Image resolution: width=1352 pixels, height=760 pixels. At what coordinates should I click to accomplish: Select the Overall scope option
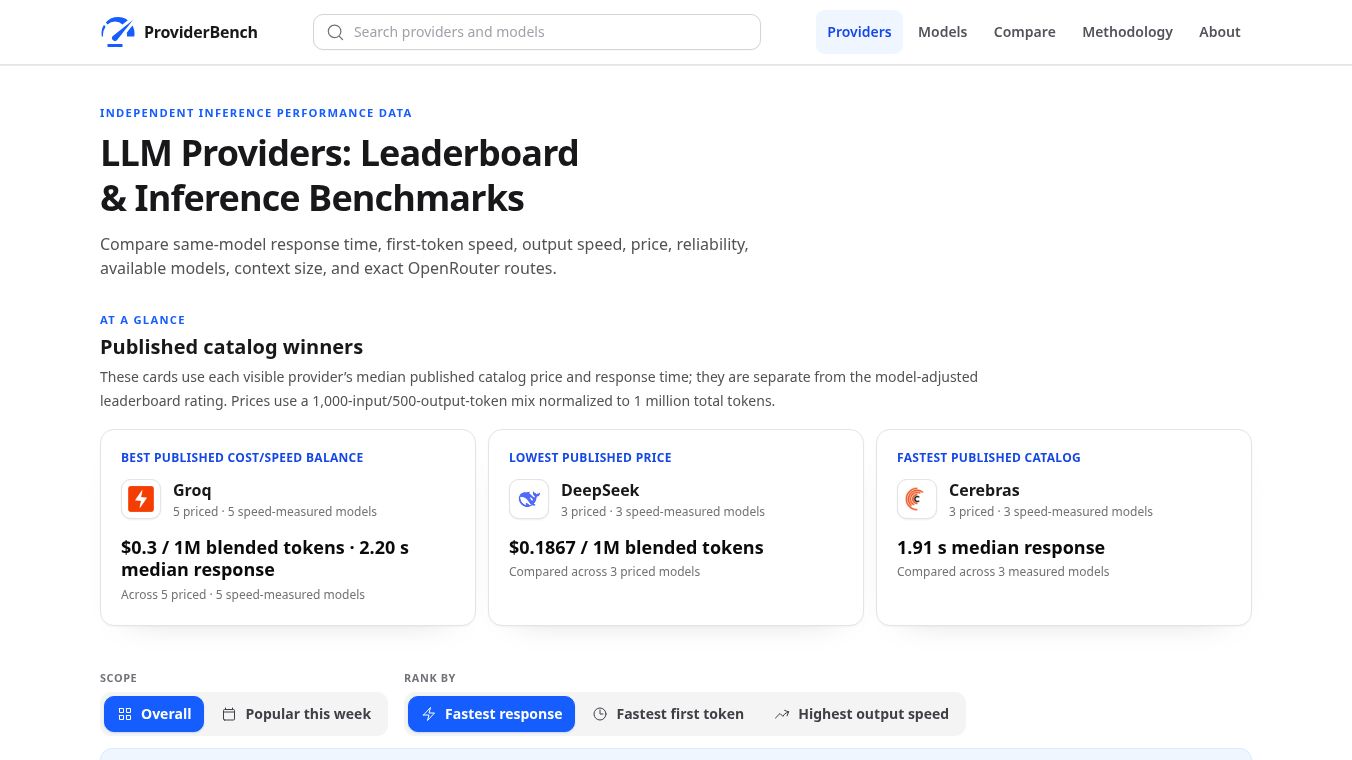pos(154,714)
